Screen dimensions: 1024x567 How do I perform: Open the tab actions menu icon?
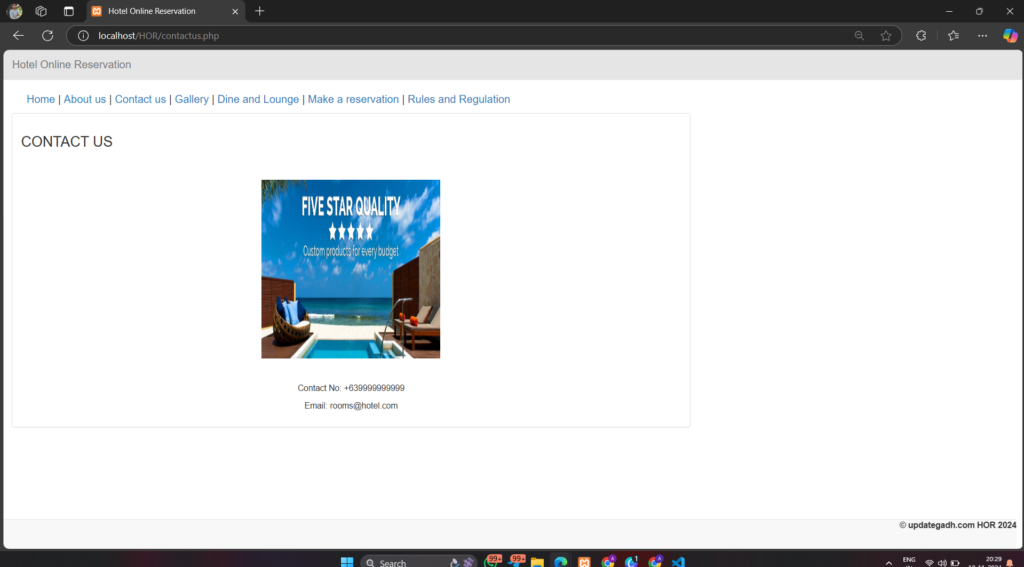coord(69,11)
